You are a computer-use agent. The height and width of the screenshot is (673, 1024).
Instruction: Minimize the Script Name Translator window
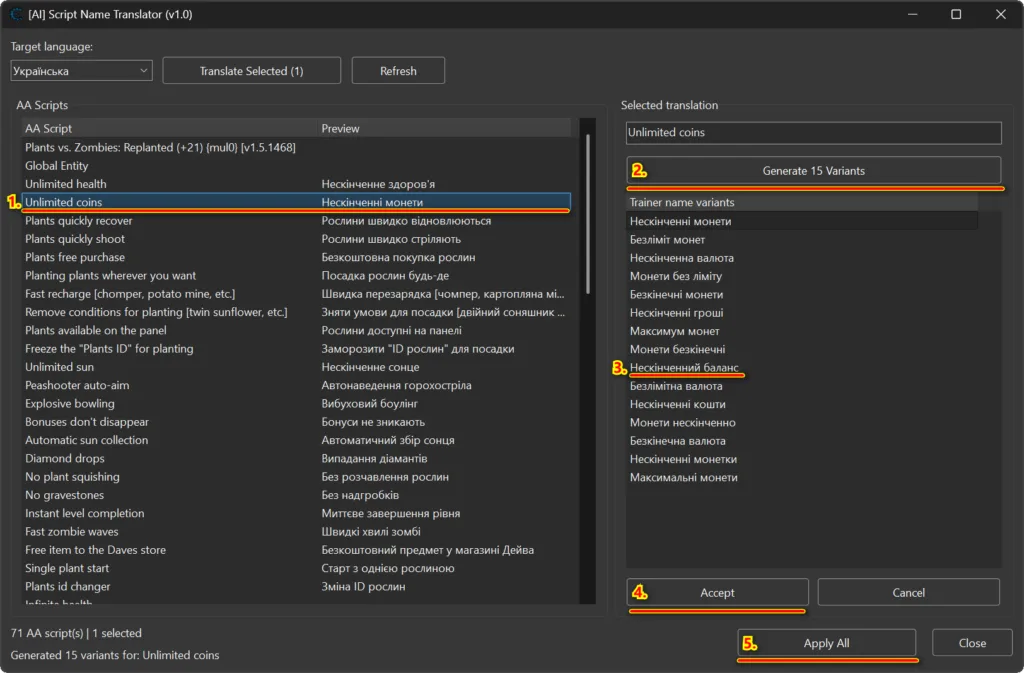point(913,14)
